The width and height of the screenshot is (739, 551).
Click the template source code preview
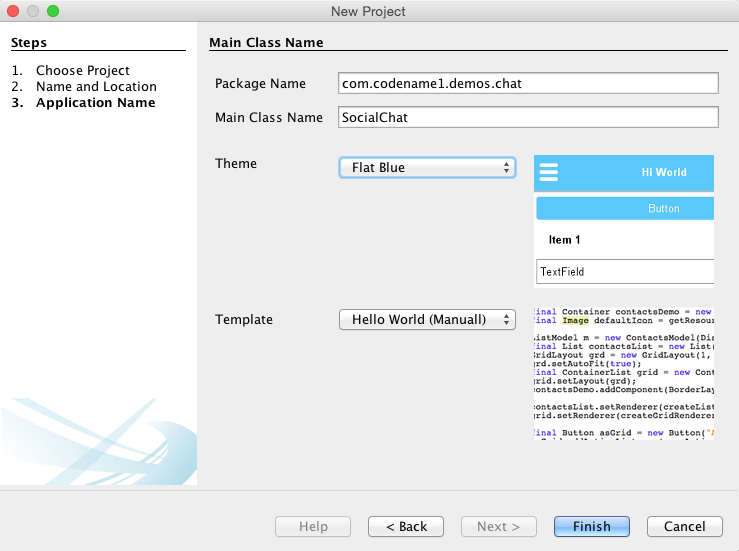(x=624, y=374)
